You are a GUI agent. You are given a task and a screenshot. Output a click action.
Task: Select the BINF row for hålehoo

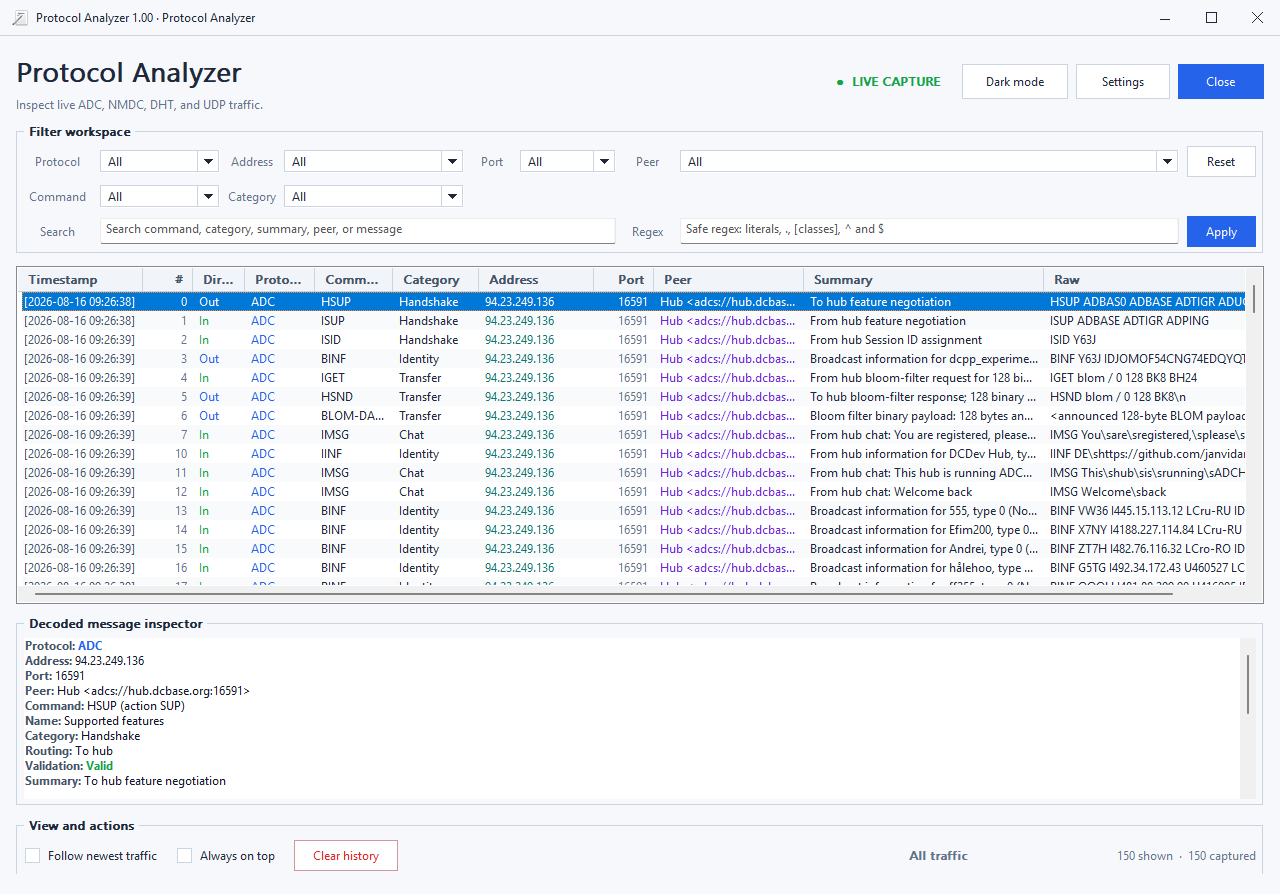click(632, 568)
